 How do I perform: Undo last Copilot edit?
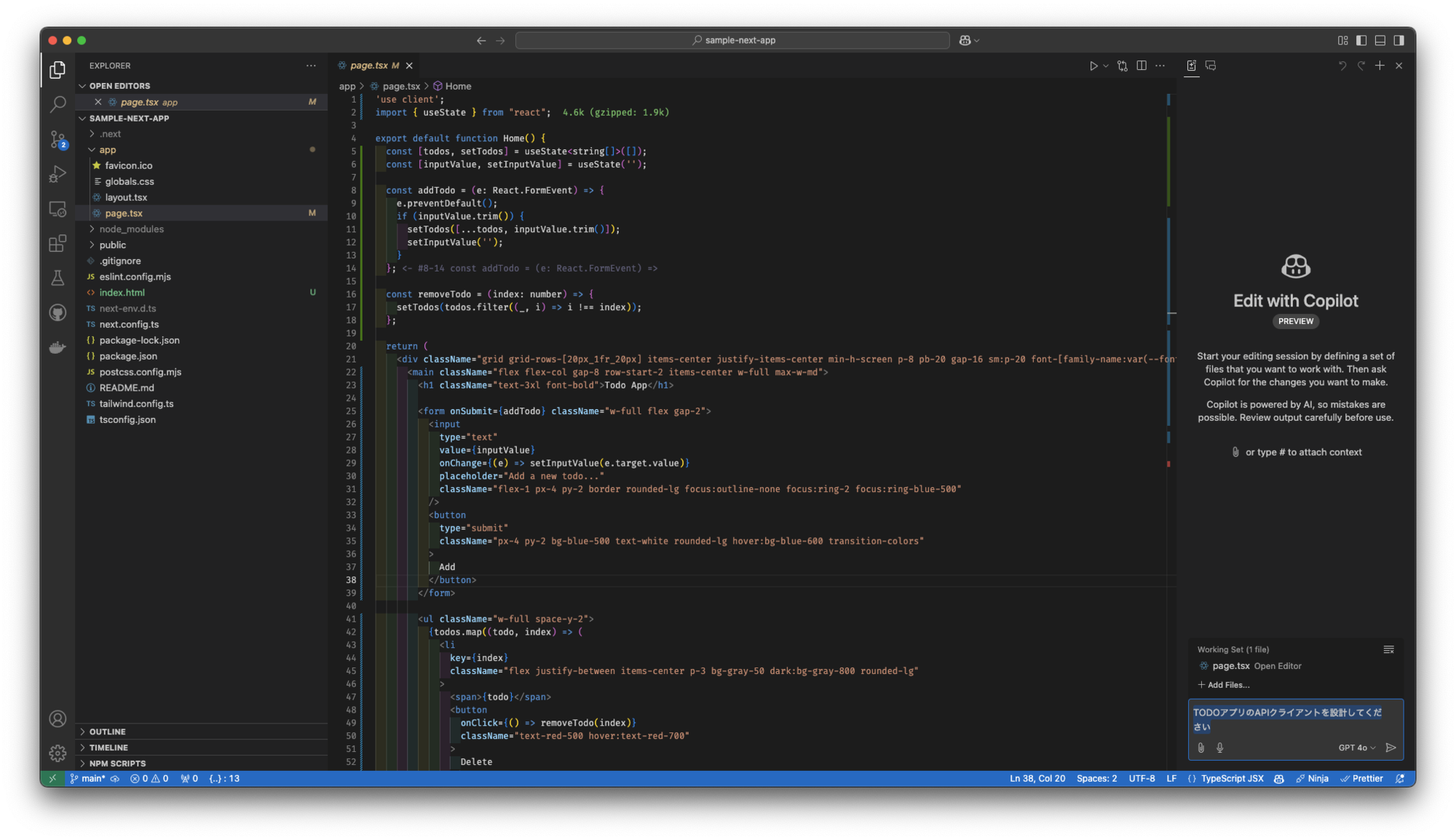tap(1342, 66)
